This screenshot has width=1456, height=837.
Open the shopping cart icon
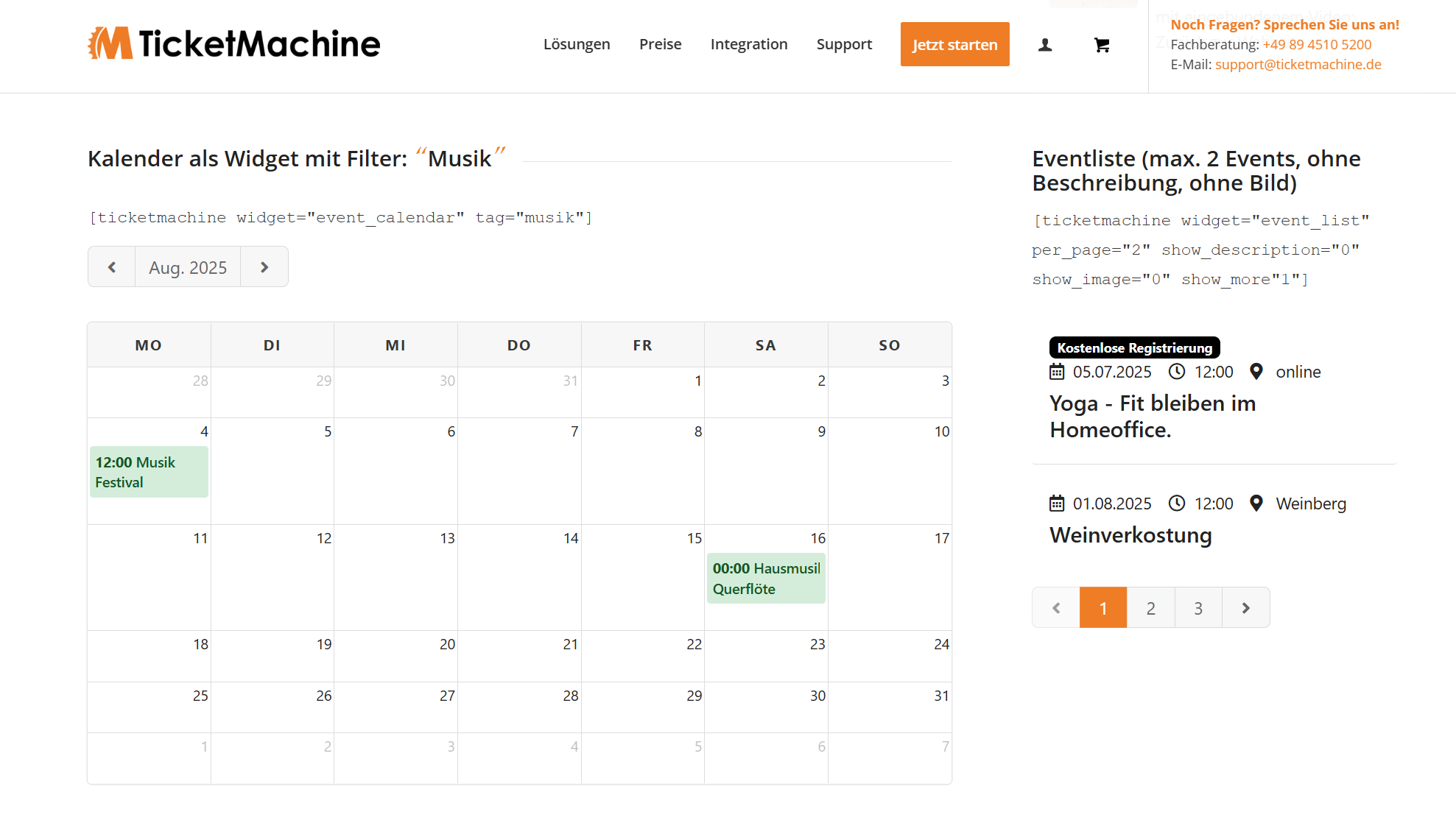[x=1101, y=45]
